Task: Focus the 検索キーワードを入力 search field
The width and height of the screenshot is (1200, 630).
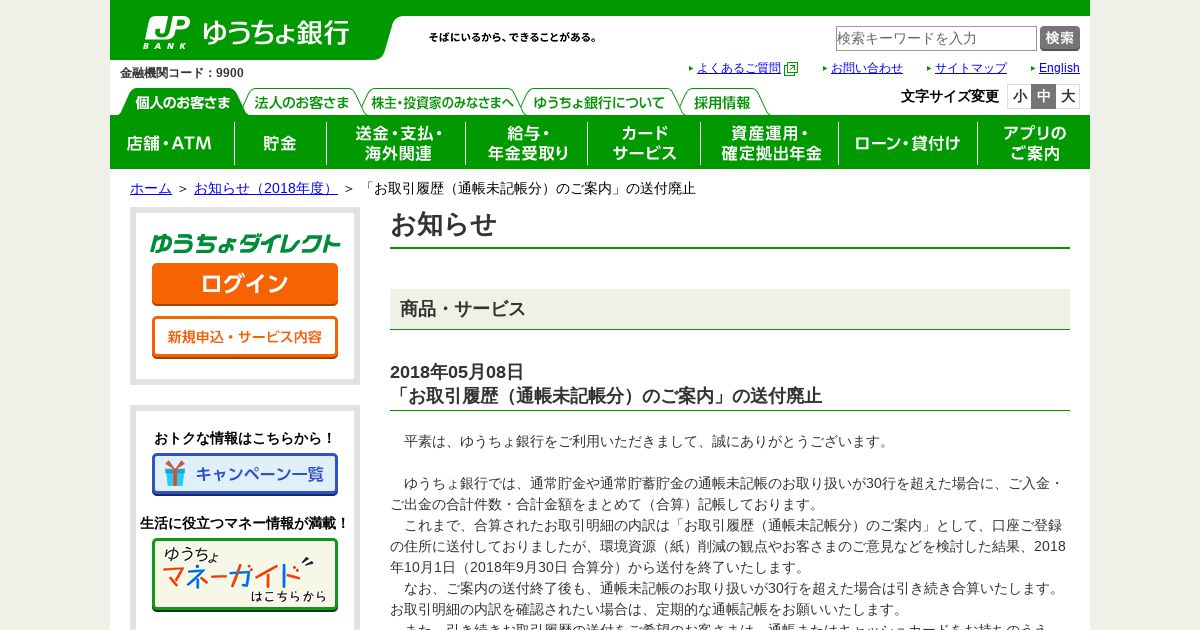Action: coord(936,38)
